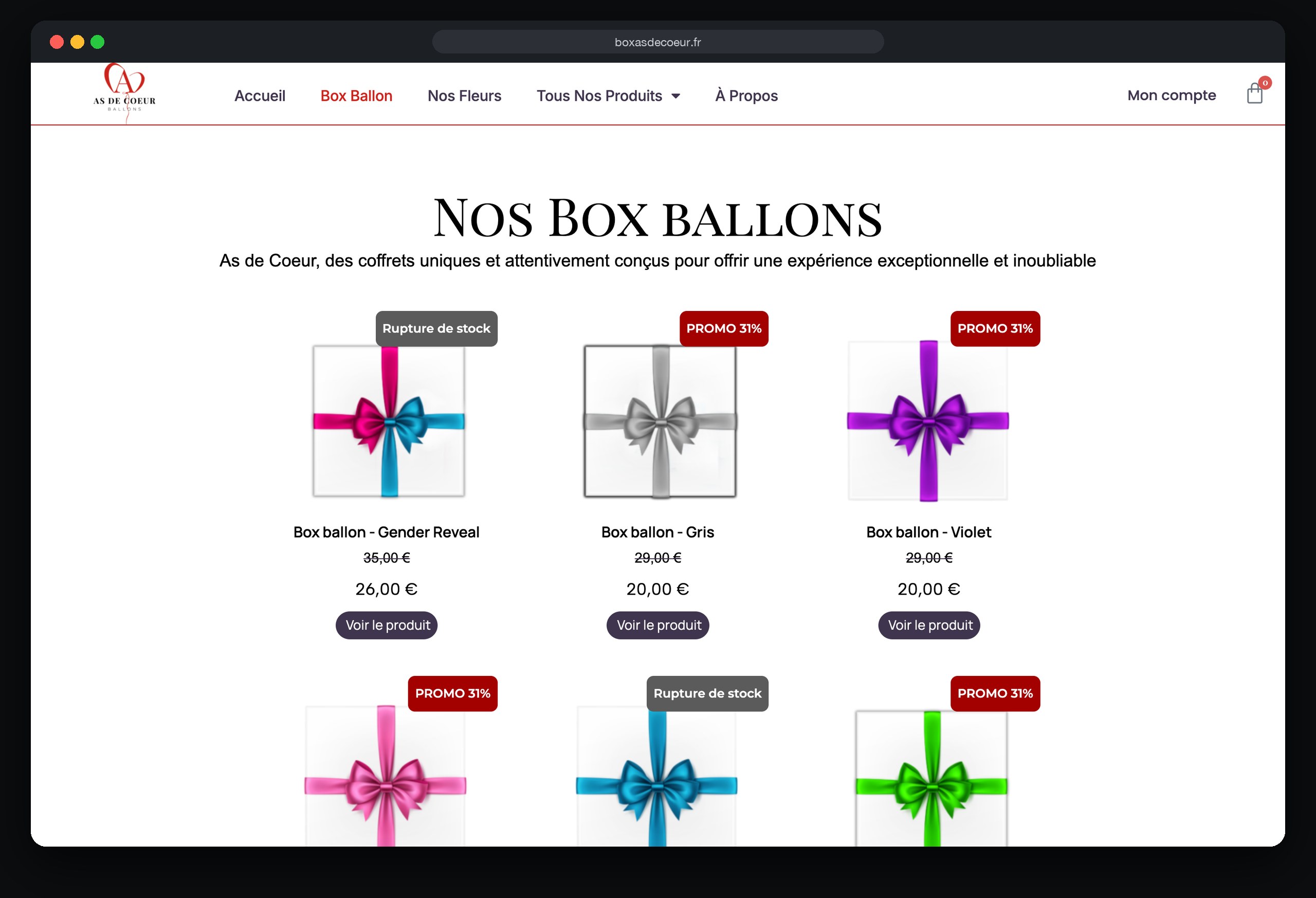
Task: Click Voir le produit under Box ballon Gris
Action: click(658, 625)
